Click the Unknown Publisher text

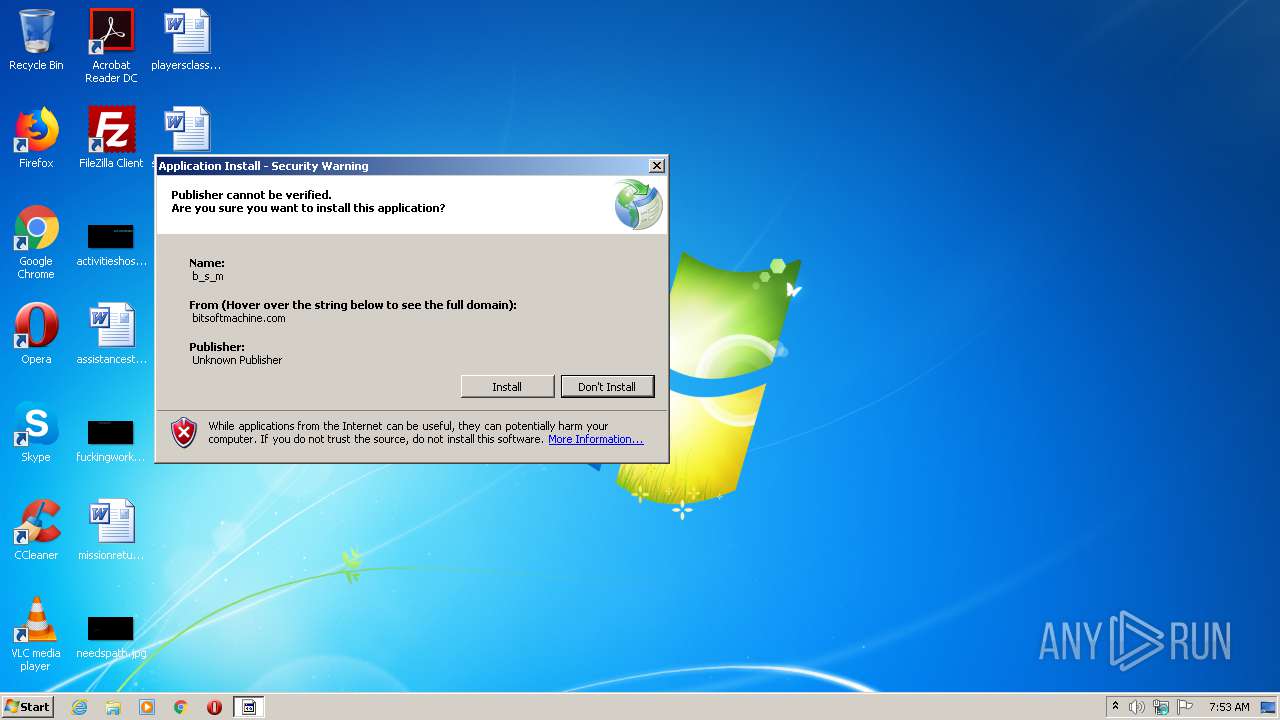click(x=237, y=360)
